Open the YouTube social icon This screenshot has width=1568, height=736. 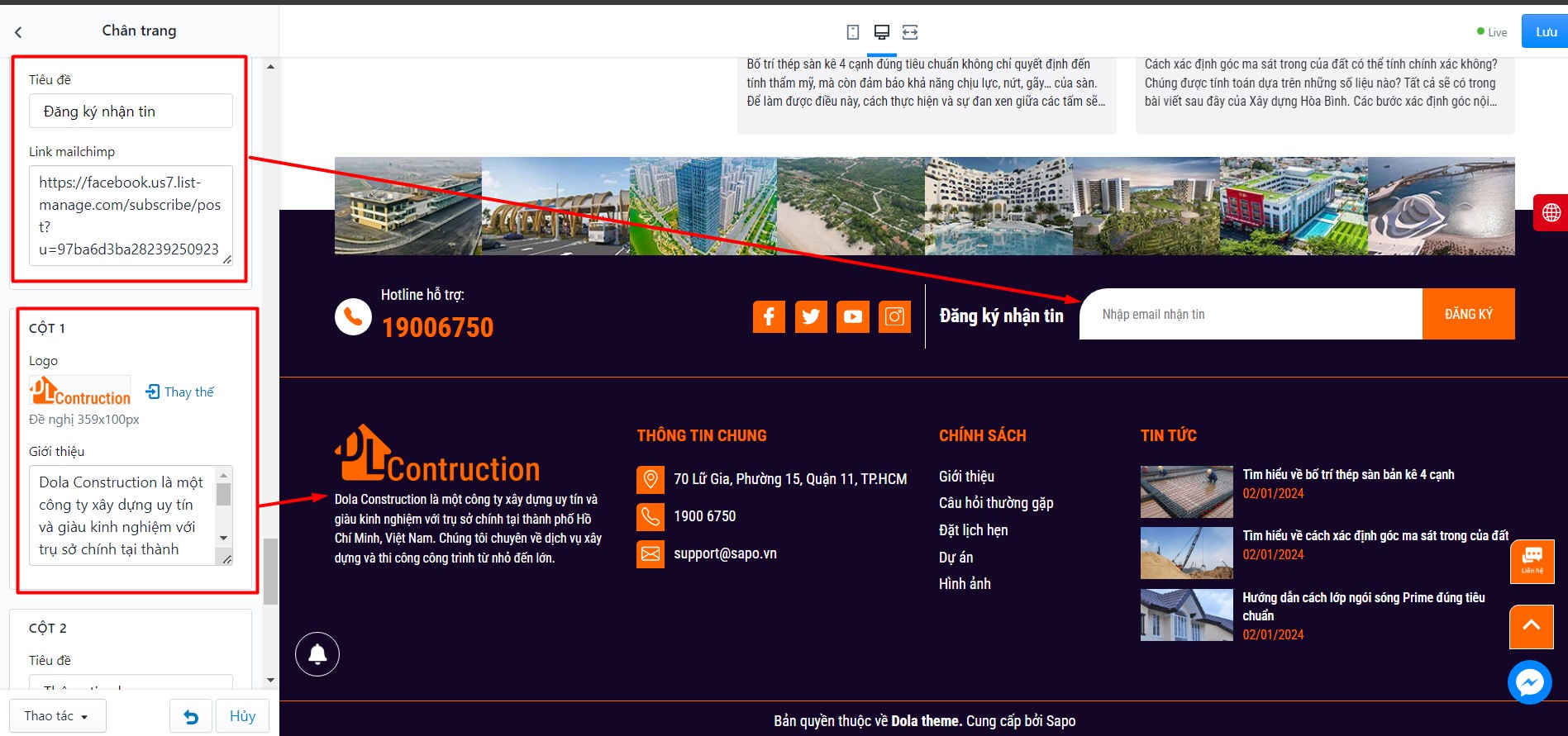pos(853,316)
